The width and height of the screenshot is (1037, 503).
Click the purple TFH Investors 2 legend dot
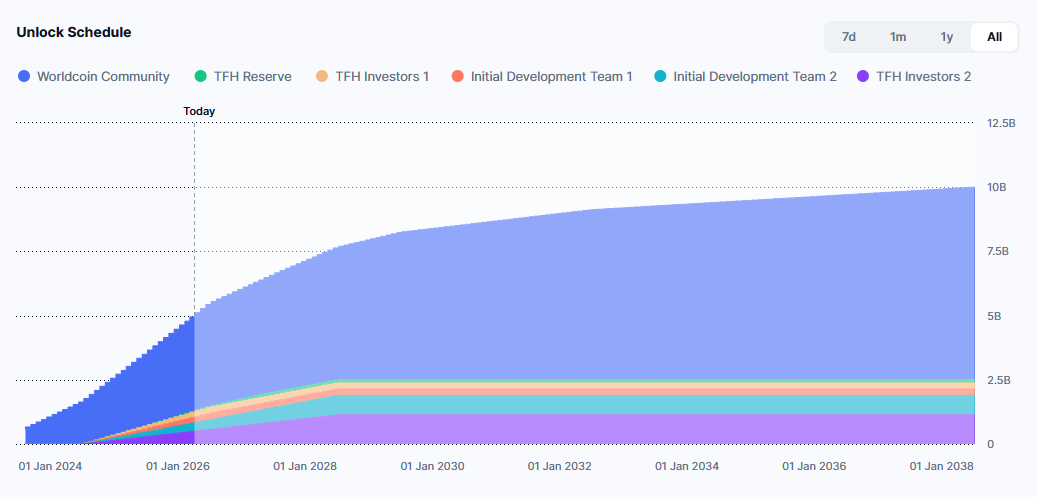(x=862, y=76)
